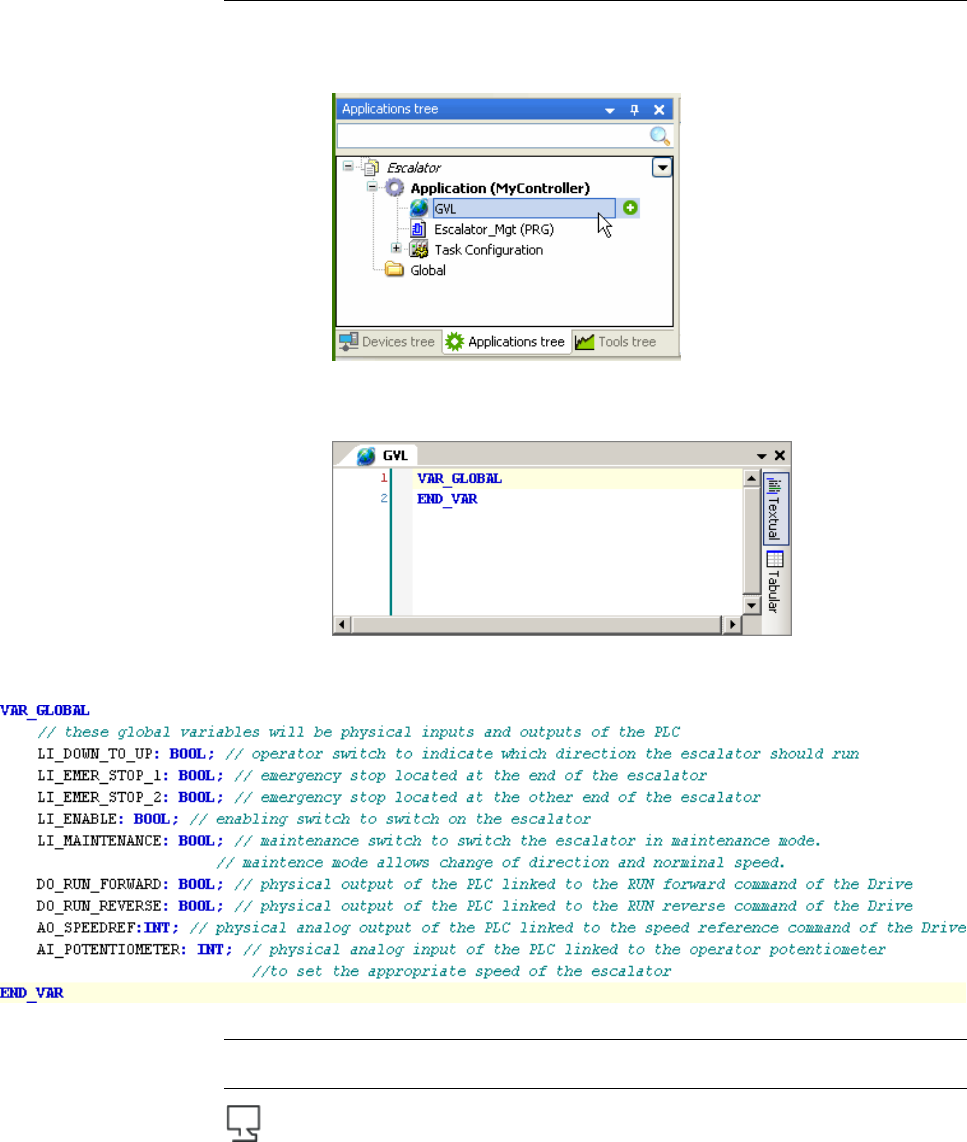
Task: Click VAR_GLOBAL on line 1 of GVL editor
Action: pos(459,479)
